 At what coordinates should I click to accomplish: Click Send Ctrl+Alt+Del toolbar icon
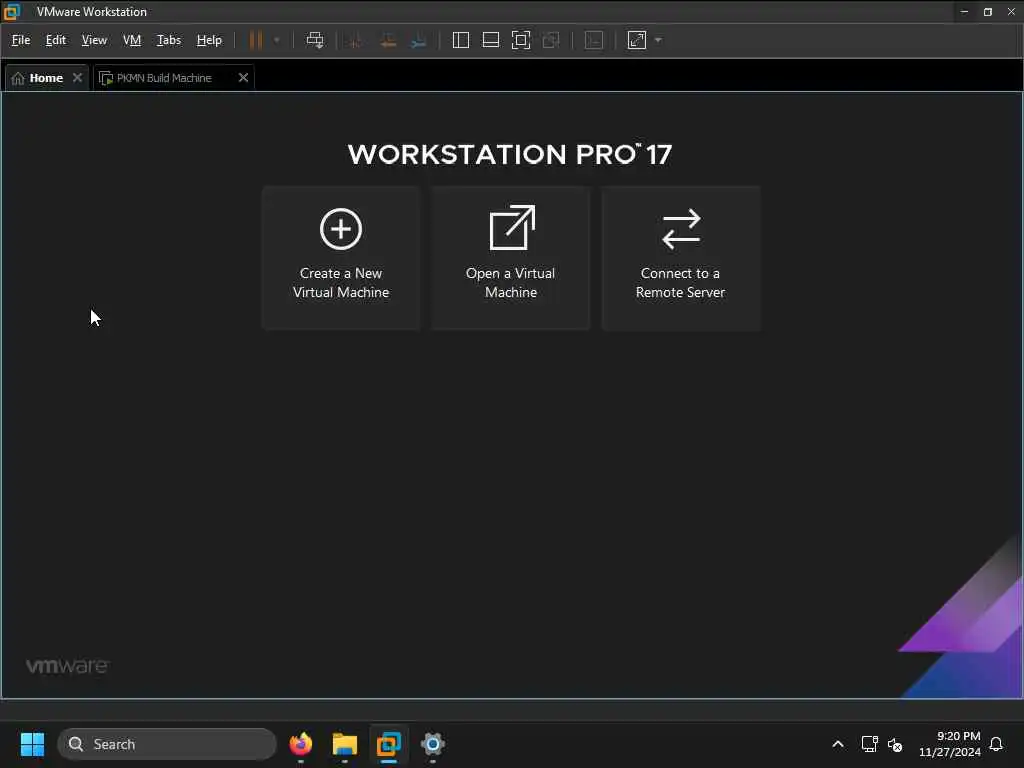coord(315,40)
